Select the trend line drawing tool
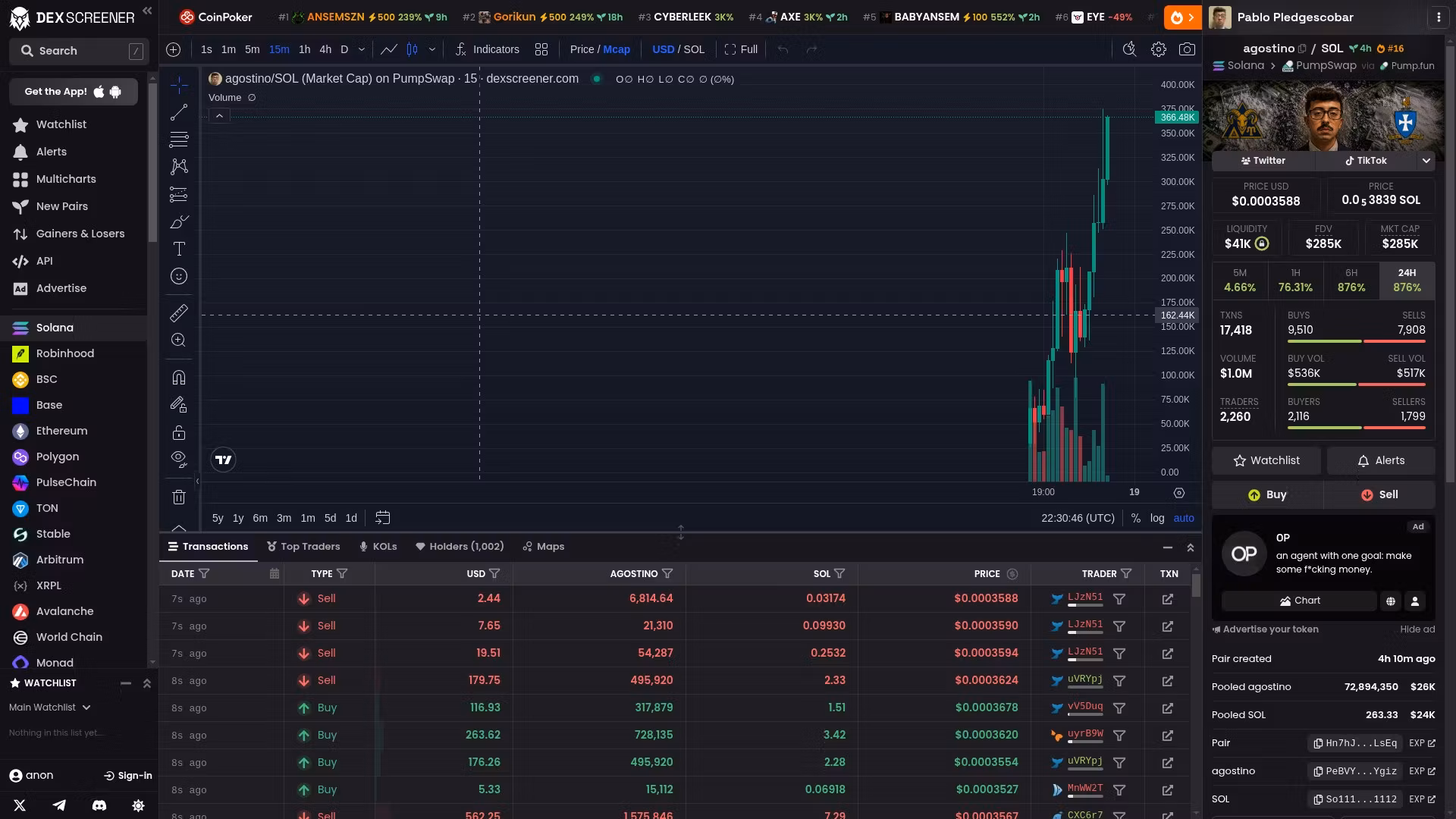This screenshot has height=819, width=1456. [x=179, y=112]
